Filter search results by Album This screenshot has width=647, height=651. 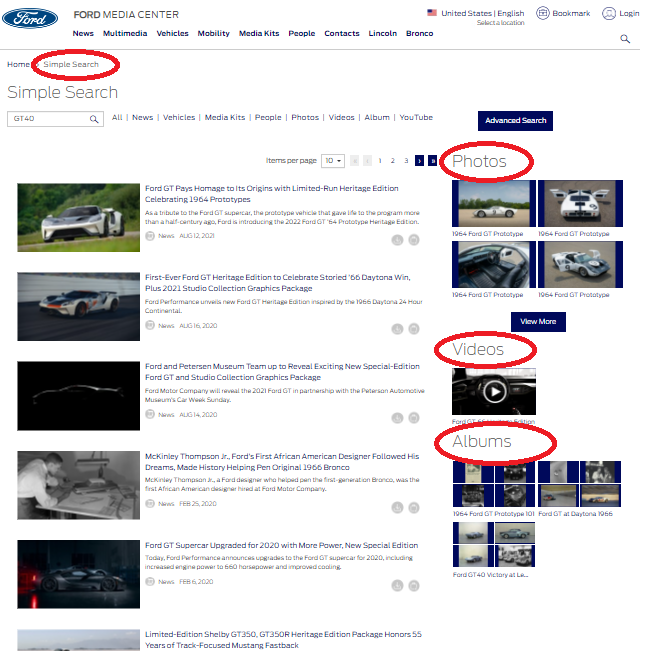click(x=377, y=117)
